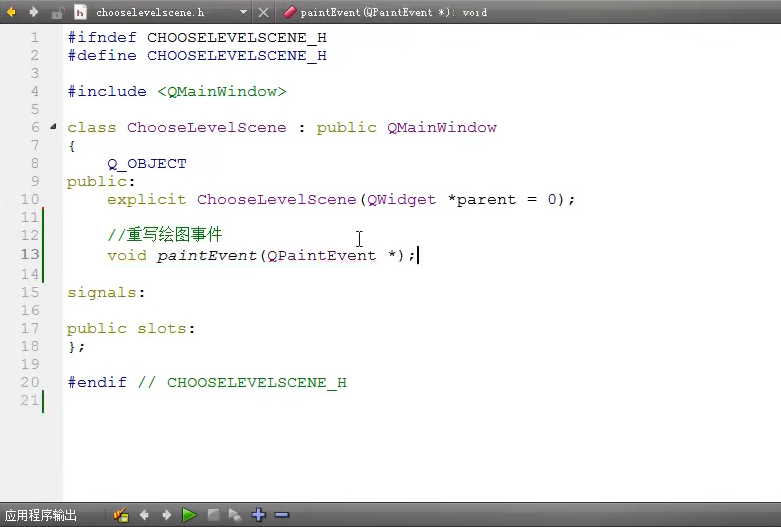
Task: Open the paintEvent symbol selector
Action: 393,12
